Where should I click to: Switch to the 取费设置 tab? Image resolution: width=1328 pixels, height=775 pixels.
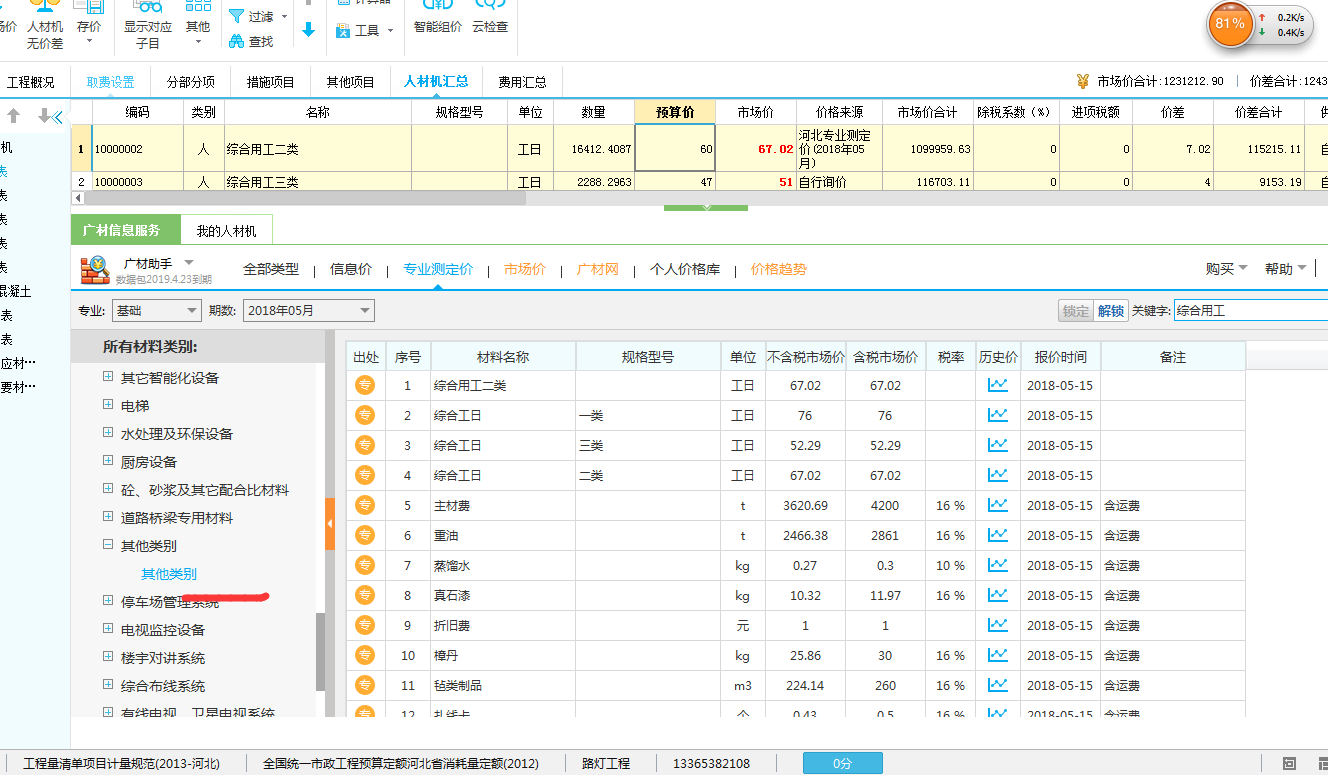point(110,82)
